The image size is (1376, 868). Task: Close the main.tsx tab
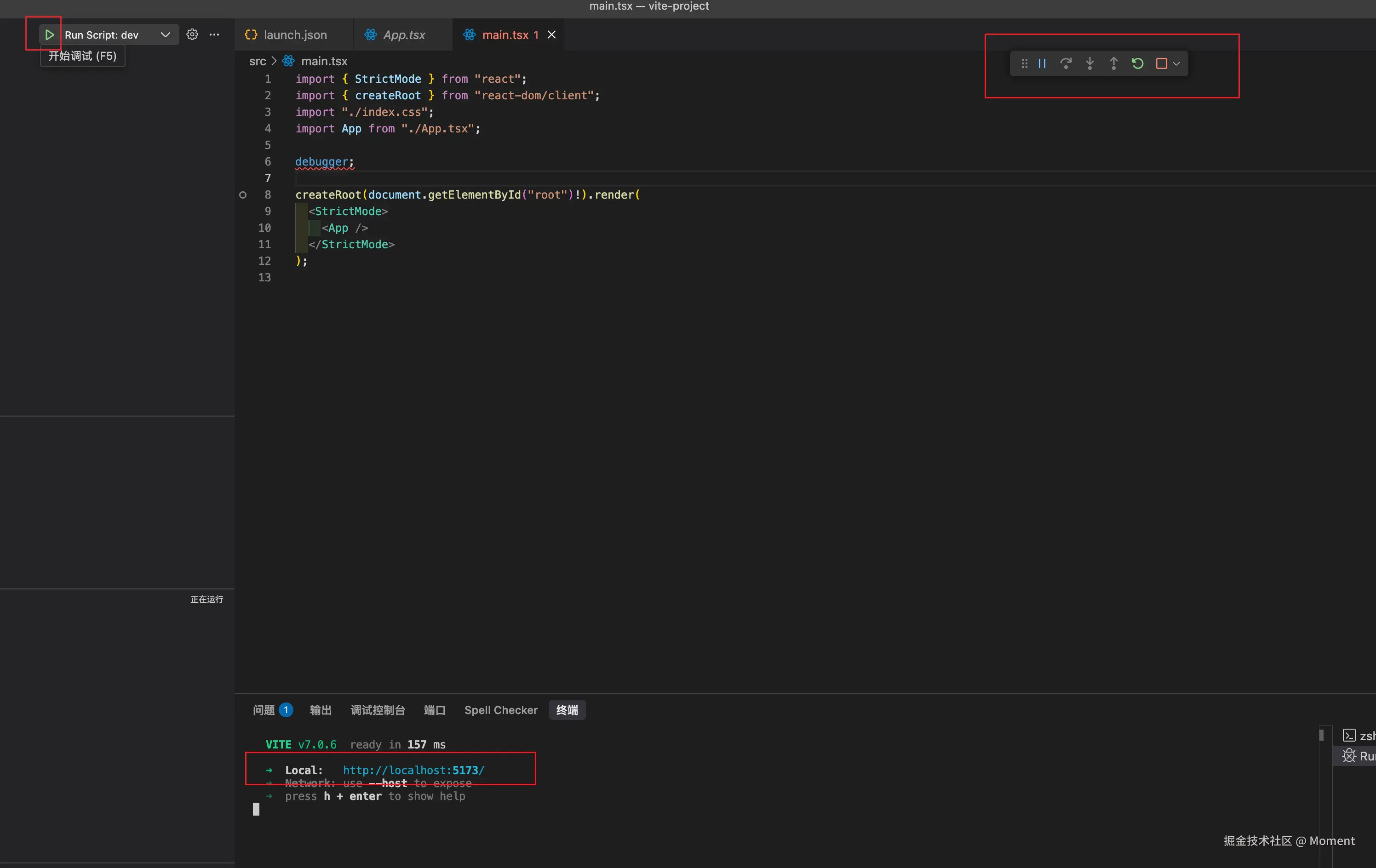point(551,35)
